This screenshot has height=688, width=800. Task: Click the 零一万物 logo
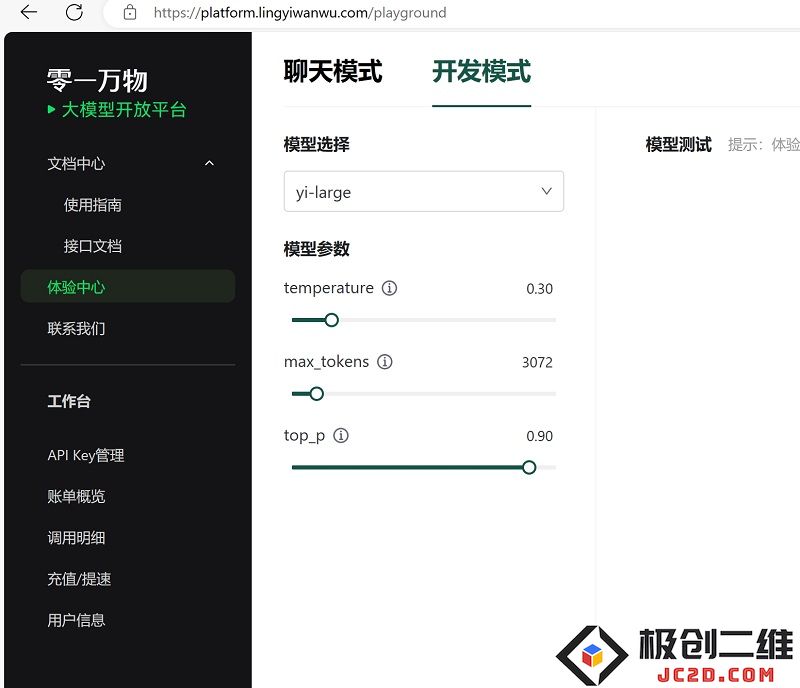click(97, 80)
